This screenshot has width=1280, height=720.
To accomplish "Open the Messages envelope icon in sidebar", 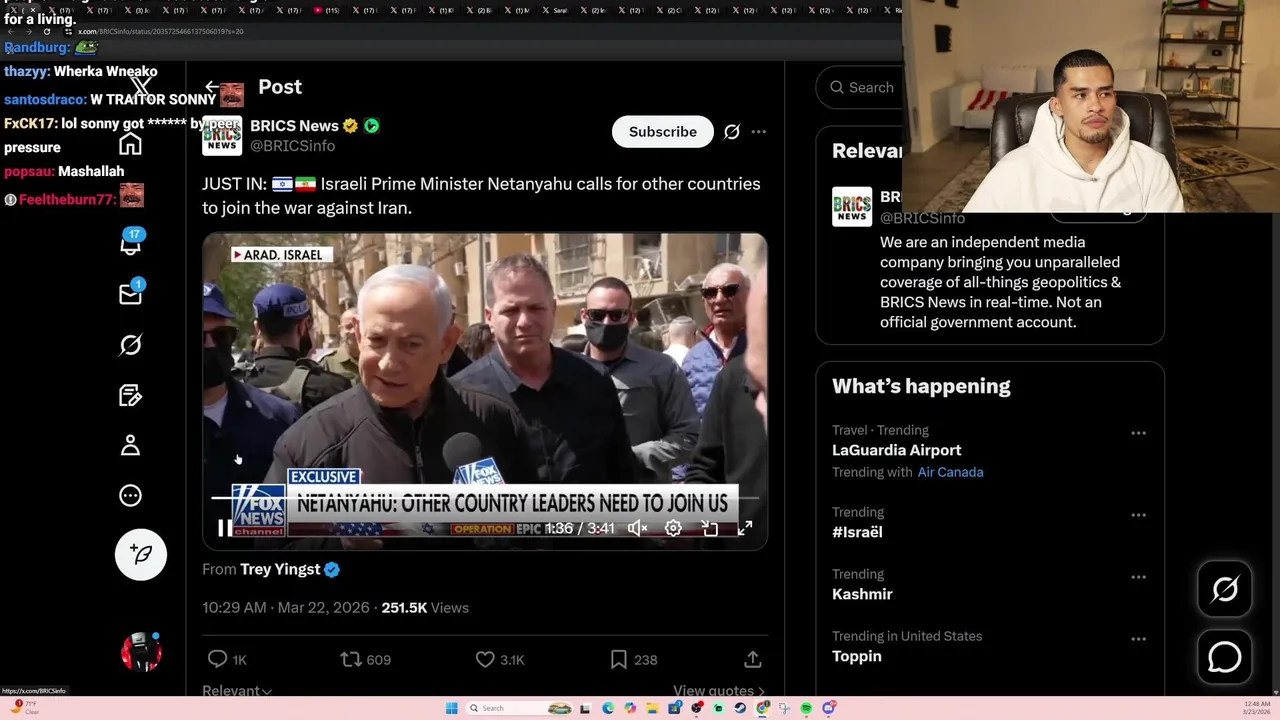I will click(x=130, y=294).
